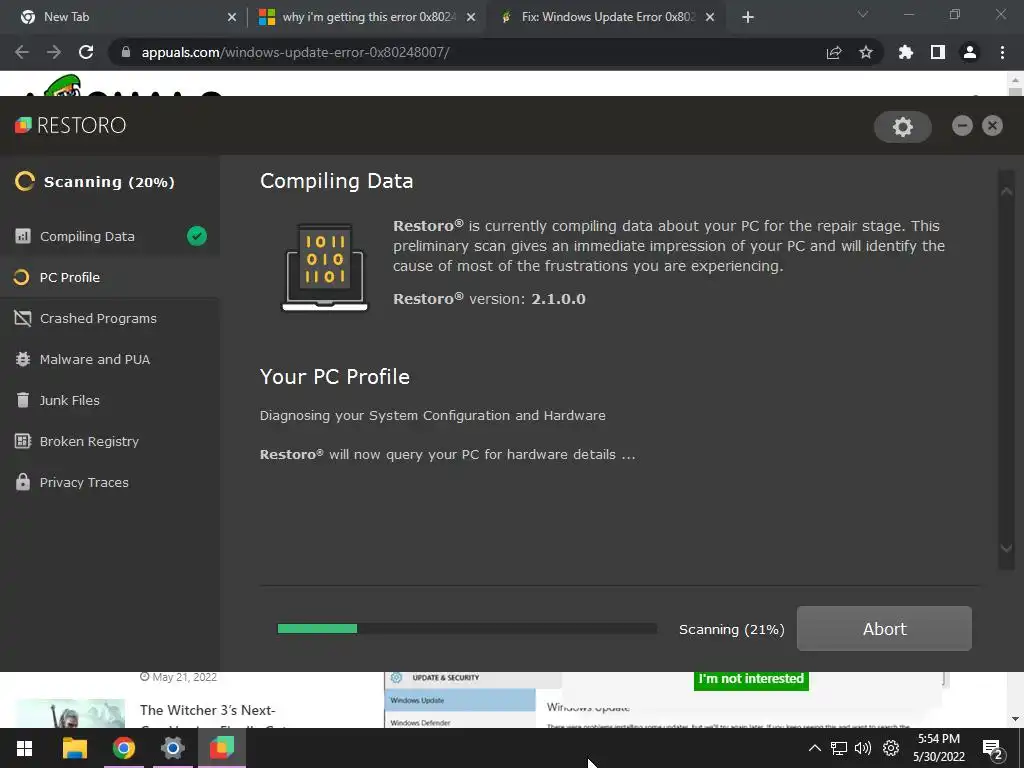Screen dimensions: 1024x768
Task: Minimize the Restoro window
Action: coord(962,125)
